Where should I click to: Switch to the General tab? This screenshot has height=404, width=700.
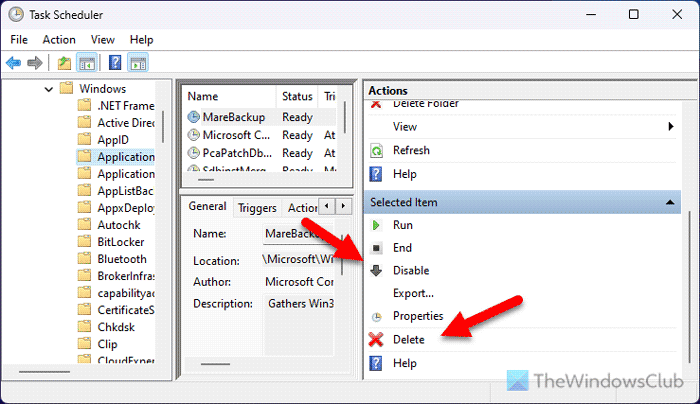point(207,206)
